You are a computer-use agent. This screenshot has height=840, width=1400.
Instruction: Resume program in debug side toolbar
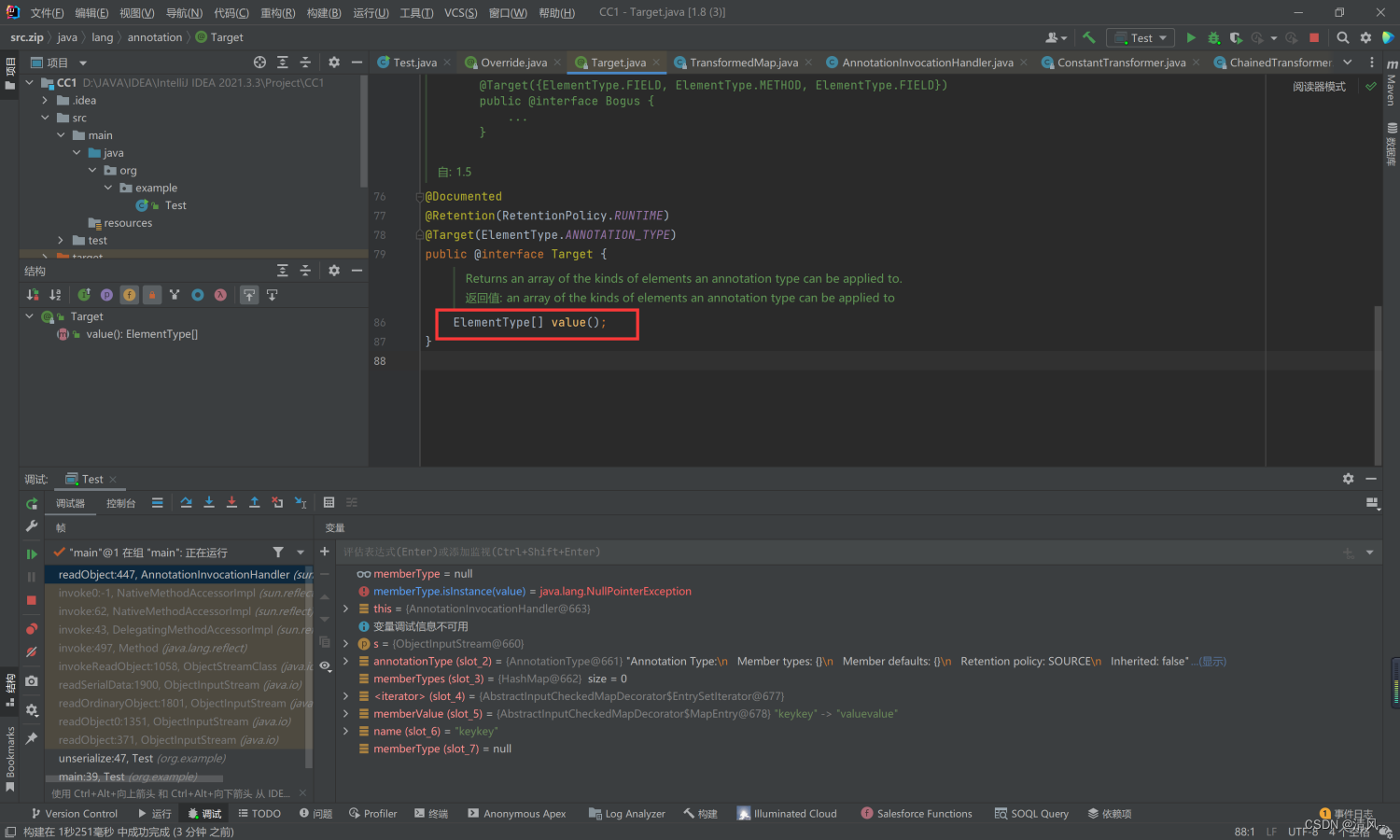tap(32, 553)
